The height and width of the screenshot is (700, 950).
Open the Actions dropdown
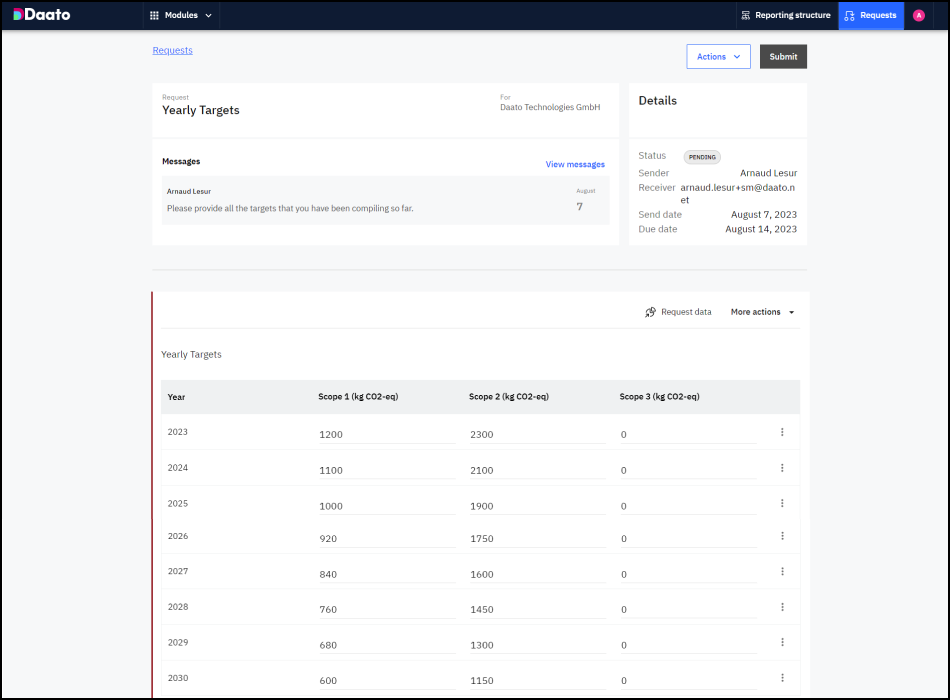[718, 57]
